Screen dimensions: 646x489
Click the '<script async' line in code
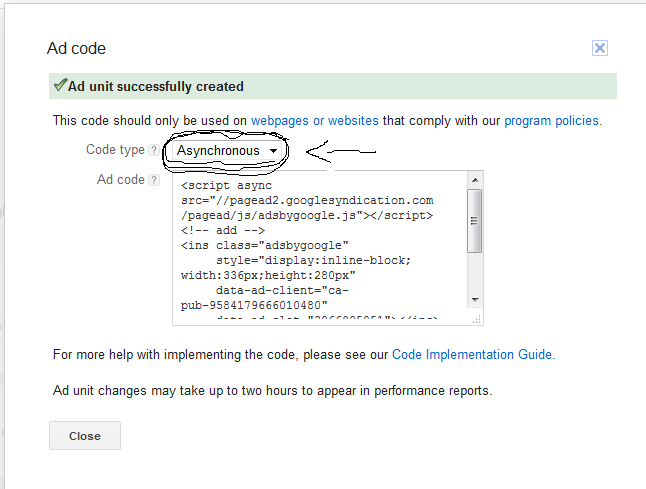point(226,186)
